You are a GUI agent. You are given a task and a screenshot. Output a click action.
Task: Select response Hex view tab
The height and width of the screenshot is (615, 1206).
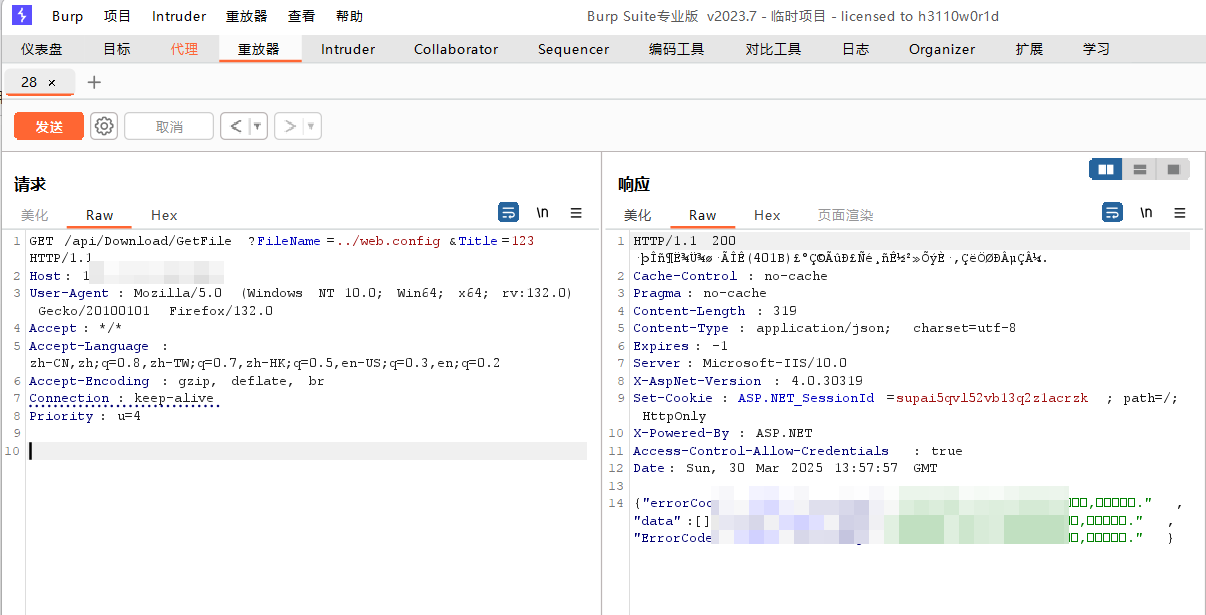(x=767, y=215)
